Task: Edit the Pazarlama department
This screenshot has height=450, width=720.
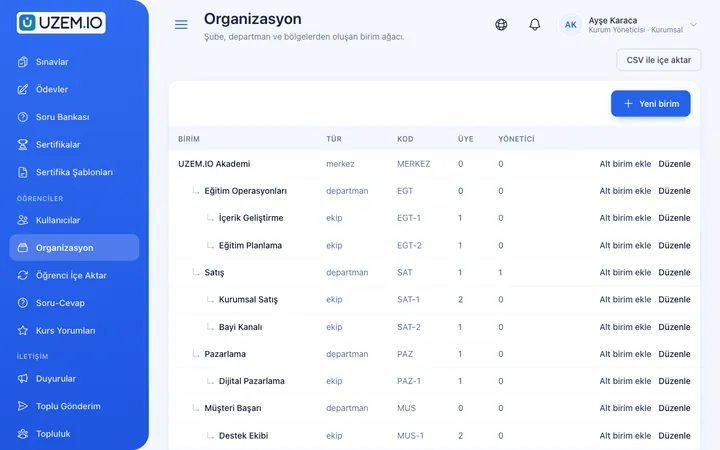Action: pos(674,354)
